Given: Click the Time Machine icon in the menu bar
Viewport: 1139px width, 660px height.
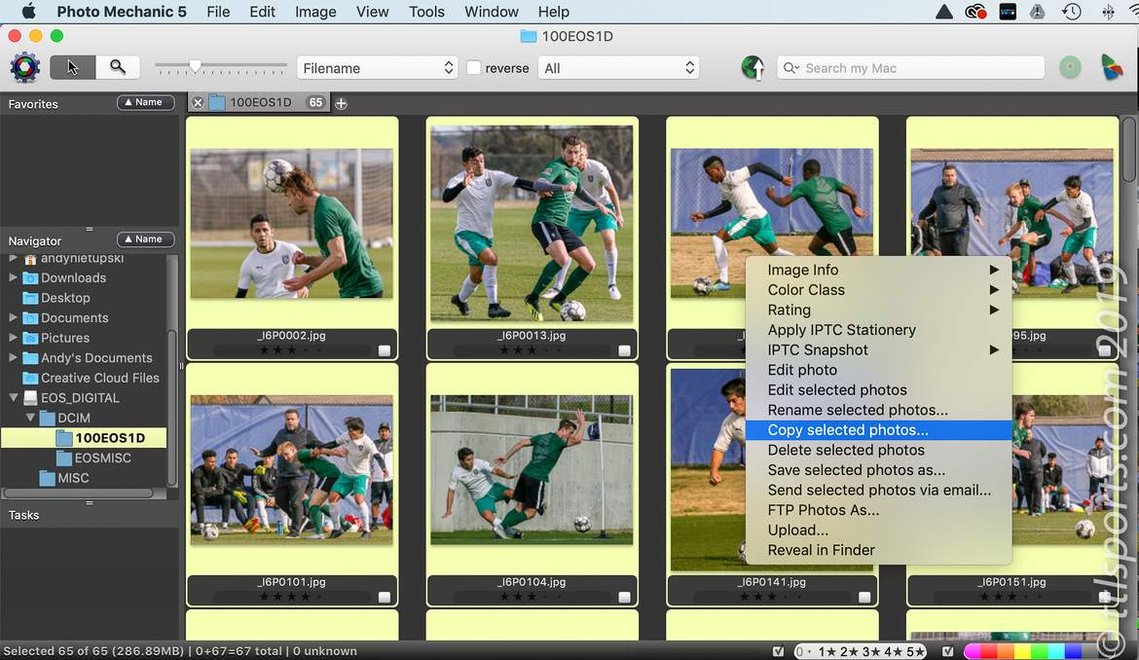Looking at the screenshot, I should [1071, 12].
